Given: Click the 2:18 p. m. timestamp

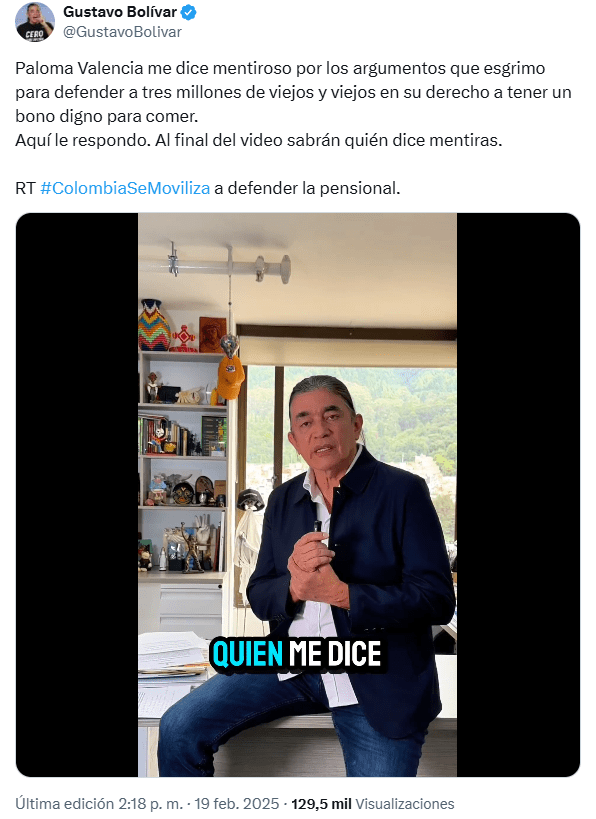Looking at the screenshot, I should tap(150, 803).
